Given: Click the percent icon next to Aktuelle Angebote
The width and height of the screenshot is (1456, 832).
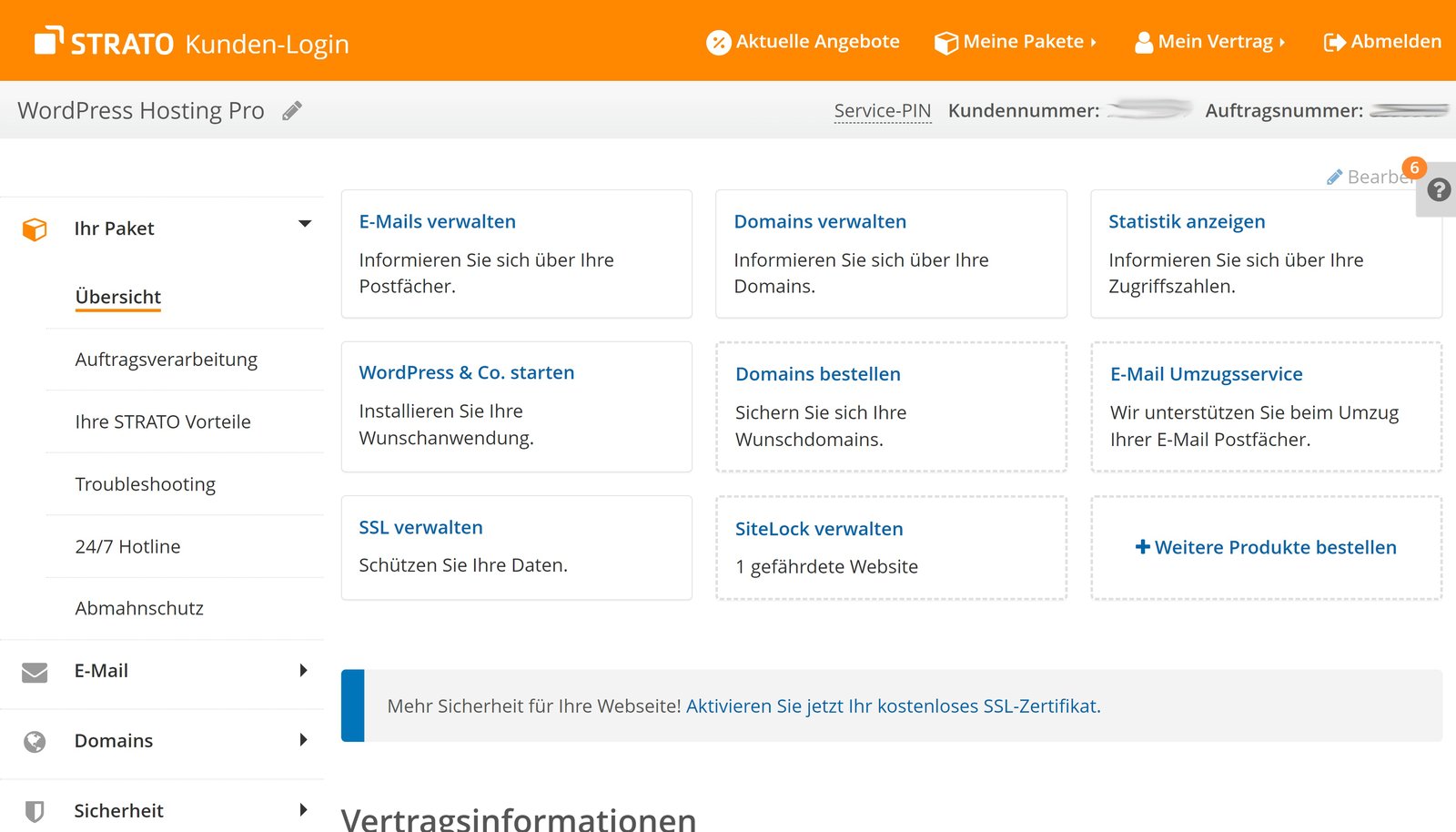Looking at the screenshot, I should click(x=718, y=41).
